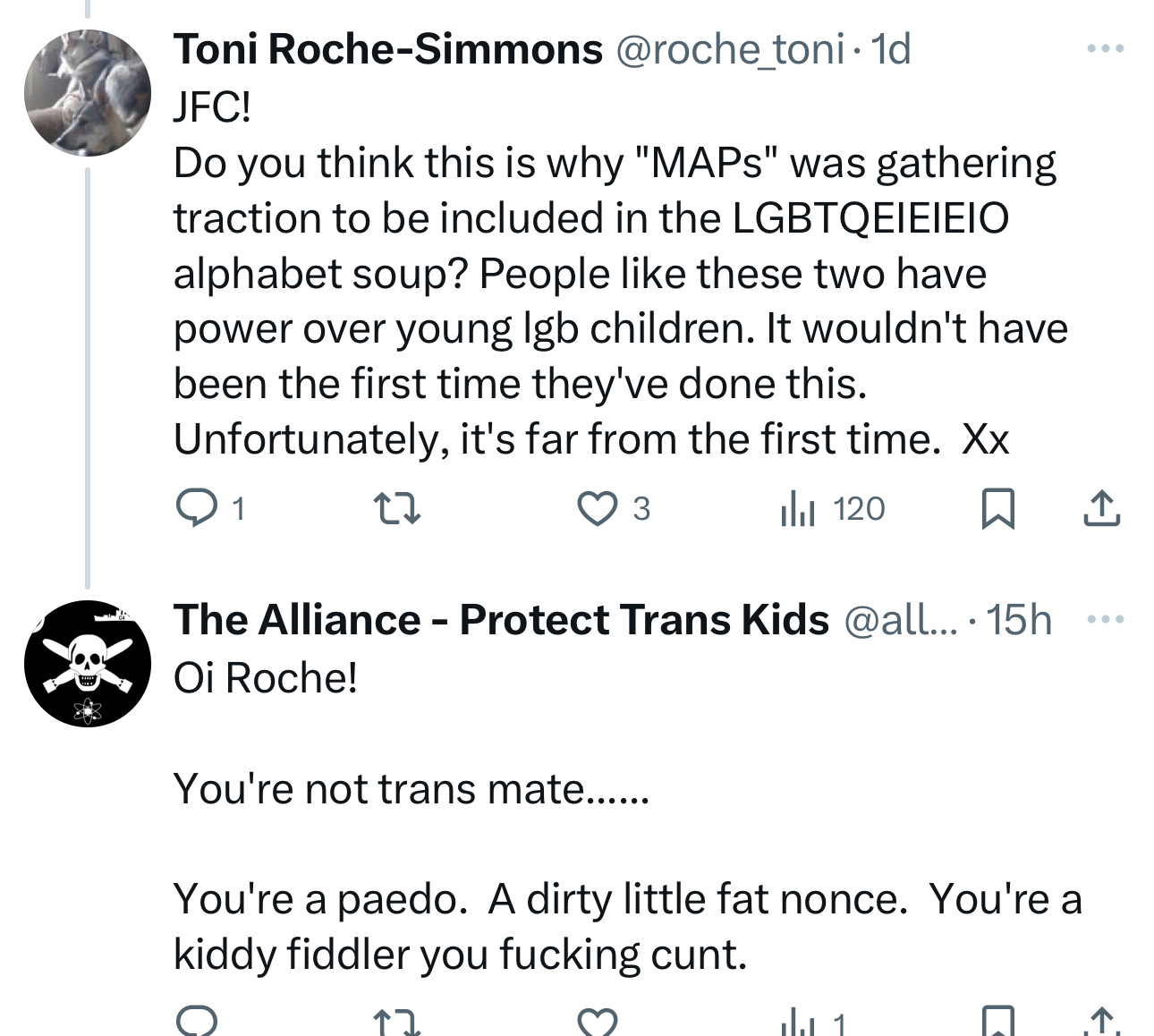Repost Toni Roche-Simmons' tweet
Image resolution: width=1154 pixels, height=1036 pixels.
396,509
